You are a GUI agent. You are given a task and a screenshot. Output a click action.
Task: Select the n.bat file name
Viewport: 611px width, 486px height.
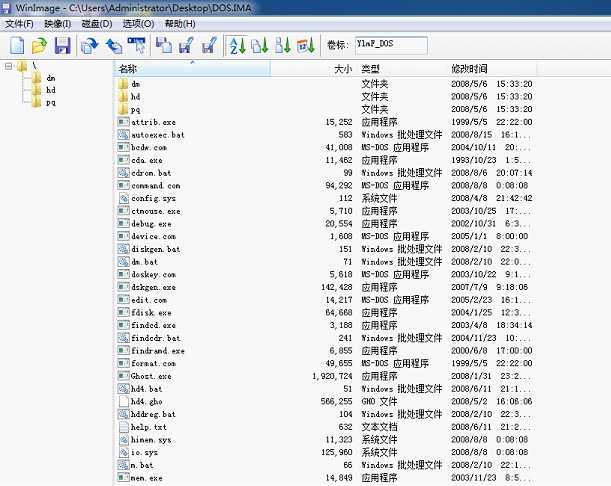point(142,465)
